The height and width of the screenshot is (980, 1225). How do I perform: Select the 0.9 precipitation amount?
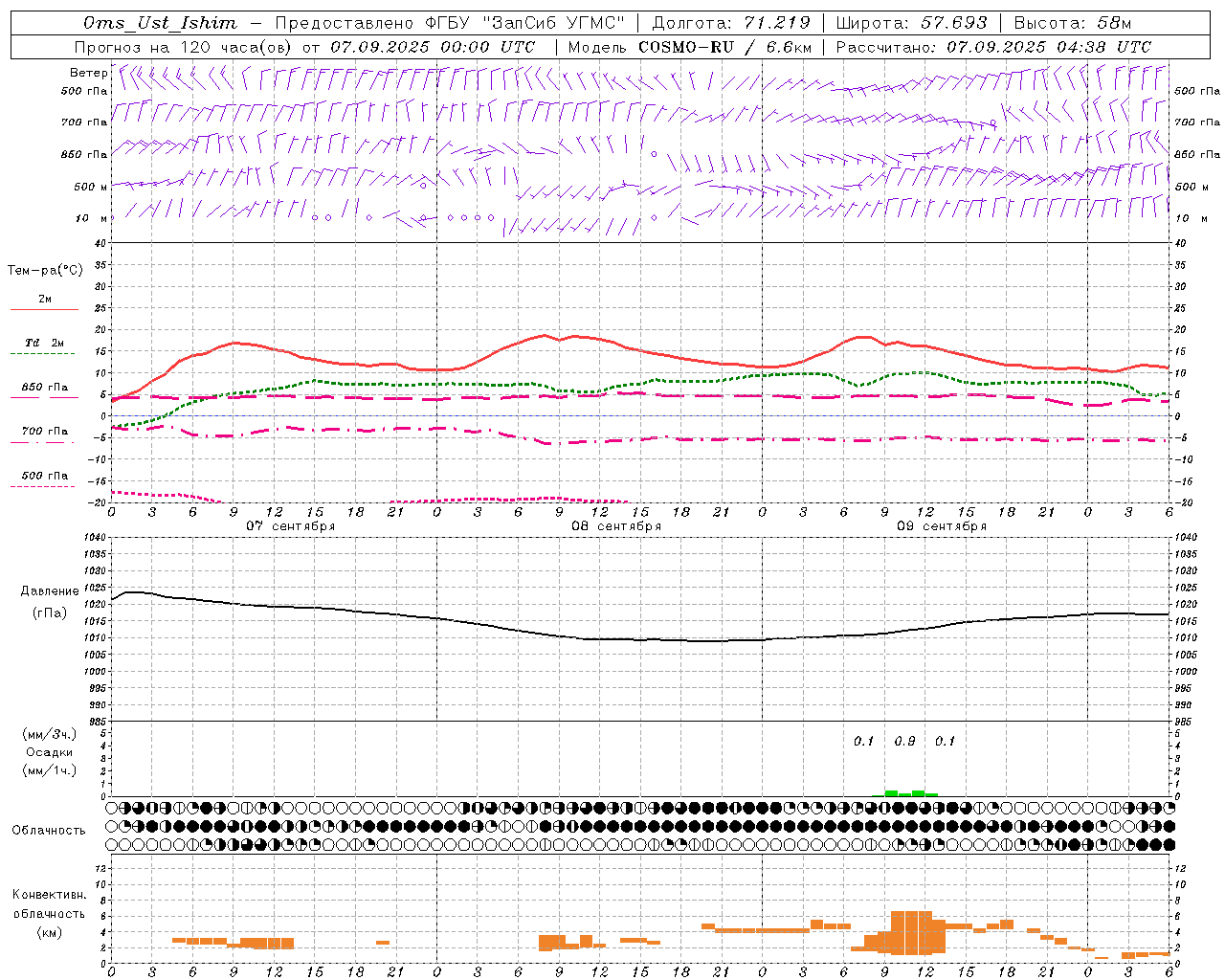point(904,742)
